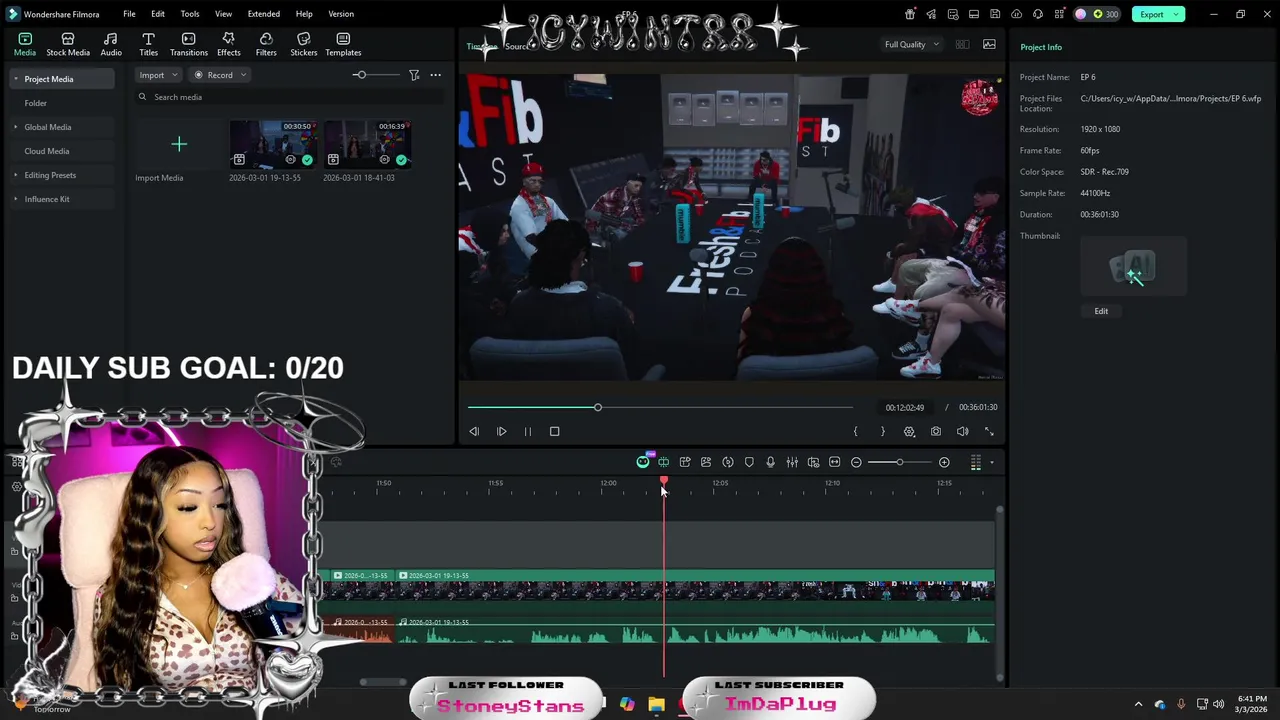Open the Help menu

coord(304,14)
